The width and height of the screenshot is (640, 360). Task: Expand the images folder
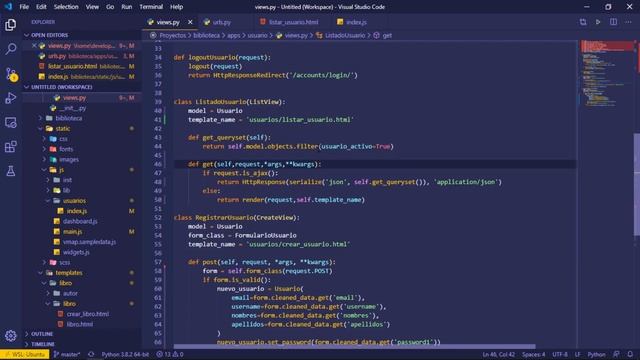coord(69,160)
